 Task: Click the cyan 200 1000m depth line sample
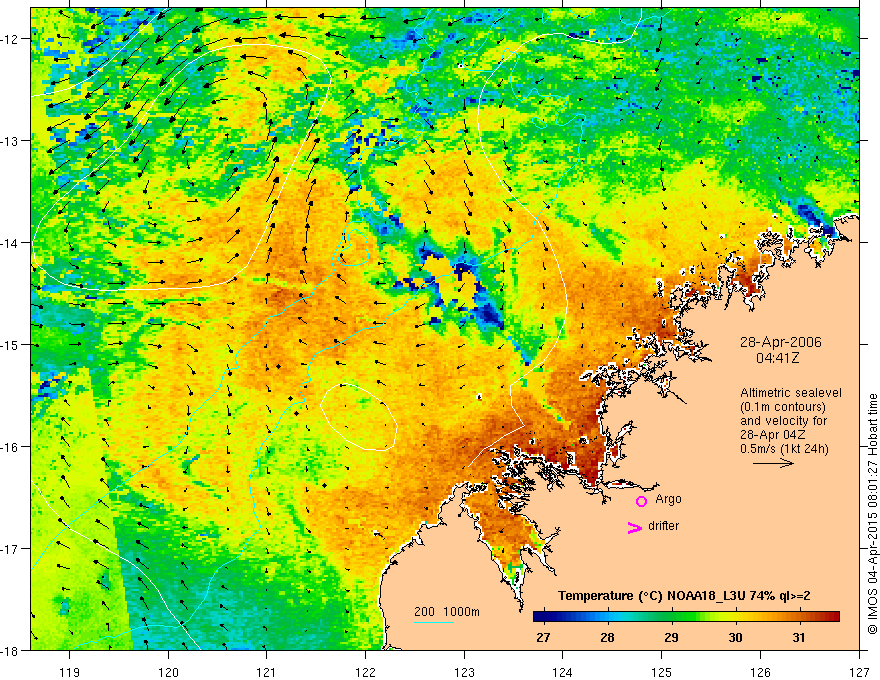click(434, 622)
